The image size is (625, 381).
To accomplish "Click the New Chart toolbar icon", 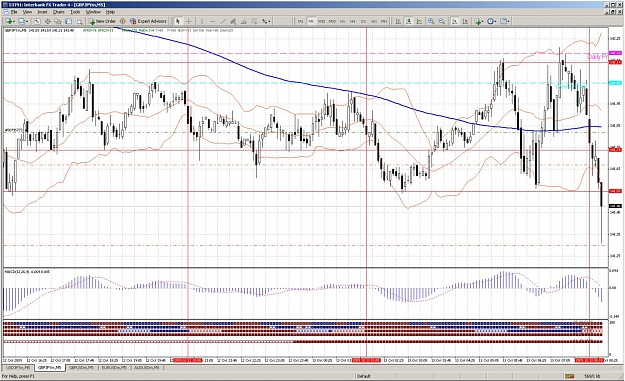I will [x=9, y=21].
